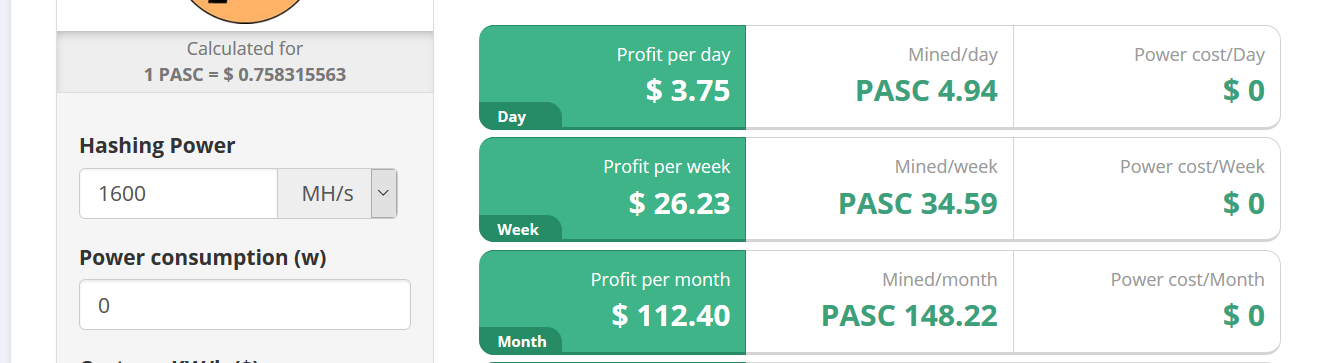Select the Day tab label
1325x363 pixels.
pos(512,117)
